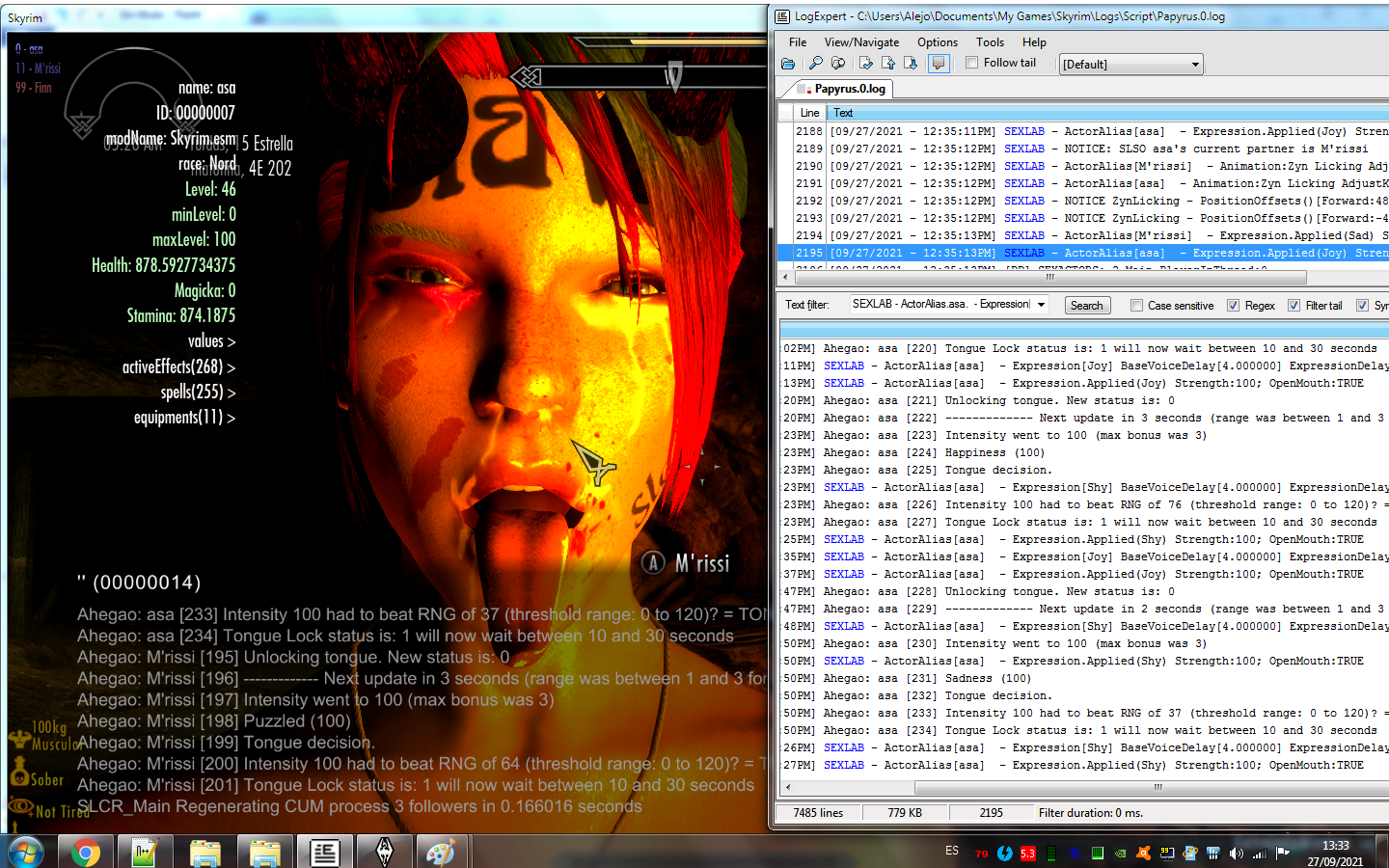Open first file explorer folder taskbar icon

[x=204, y=853]
